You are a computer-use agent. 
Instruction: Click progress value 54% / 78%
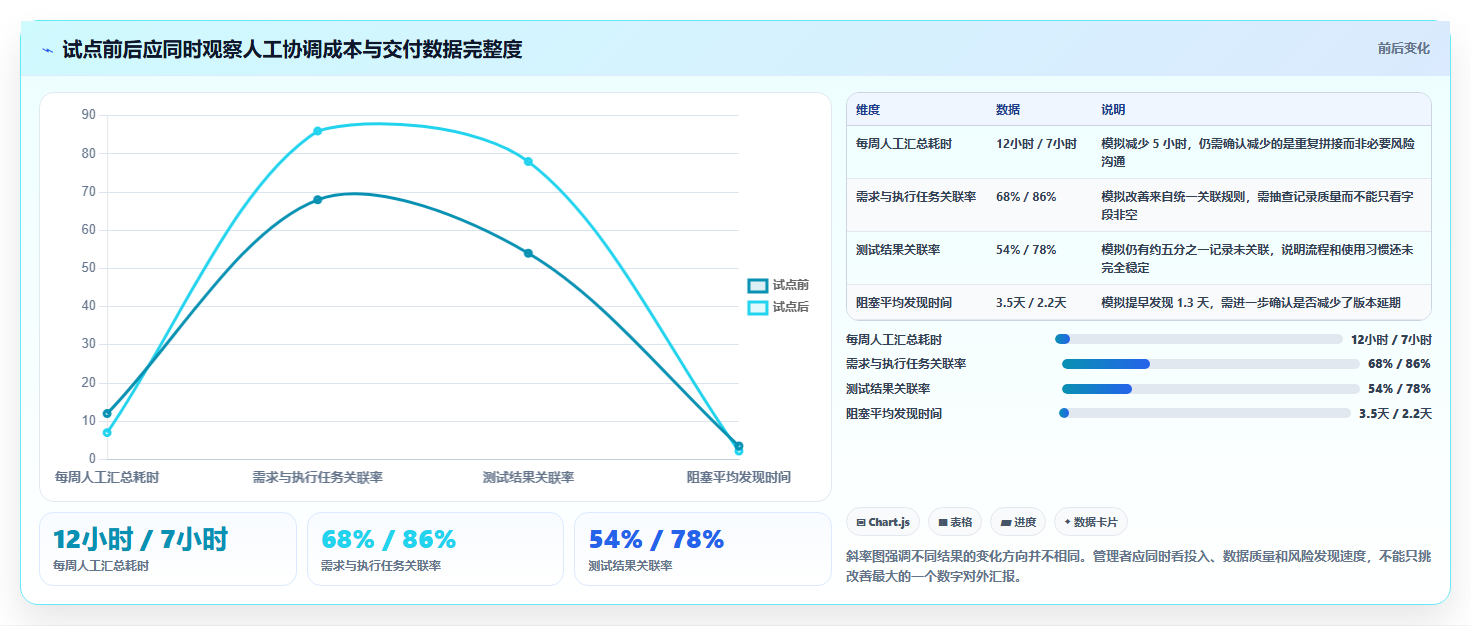[x=1400, y=389]
